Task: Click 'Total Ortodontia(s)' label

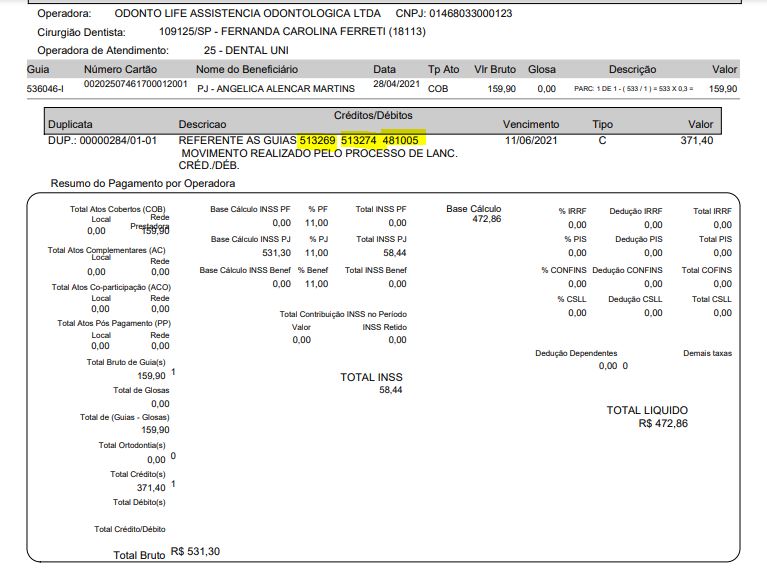Action: (x=132, y=445)
